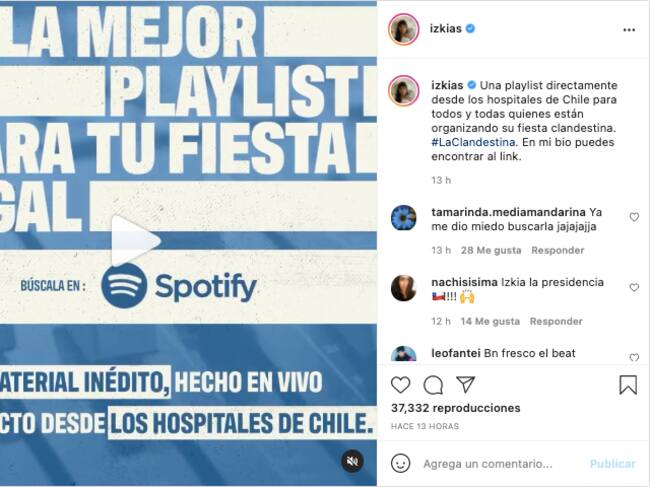
Task: Share post with the paper plane icon
Action: click(466, 384)
